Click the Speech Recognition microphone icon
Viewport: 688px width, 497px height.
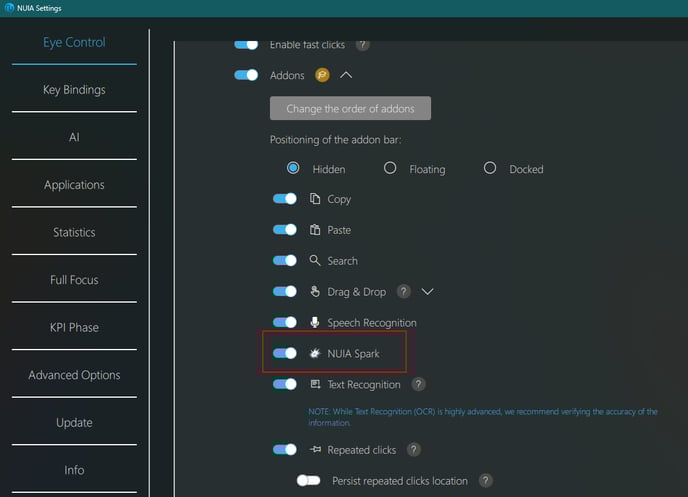click(315, 322)
